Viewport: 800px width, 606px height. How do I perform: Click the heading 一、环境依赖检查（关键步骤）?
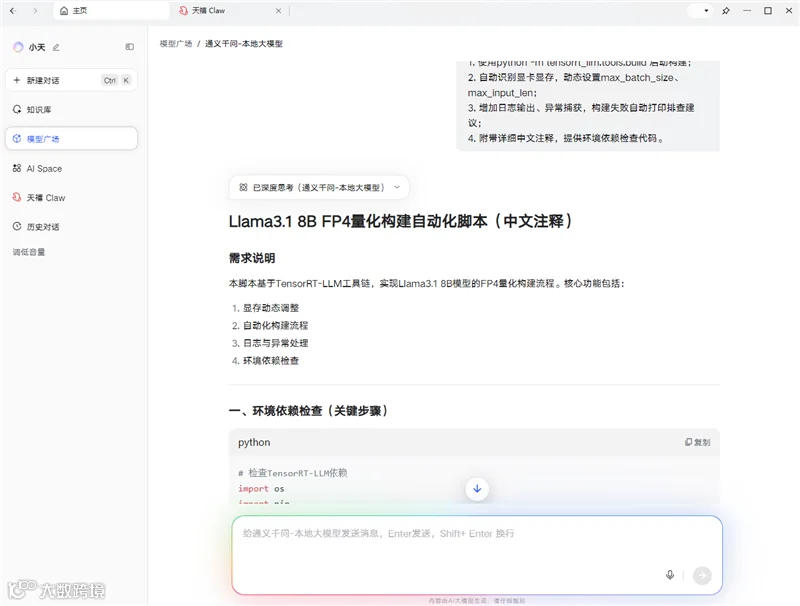(x=308, y=411)
